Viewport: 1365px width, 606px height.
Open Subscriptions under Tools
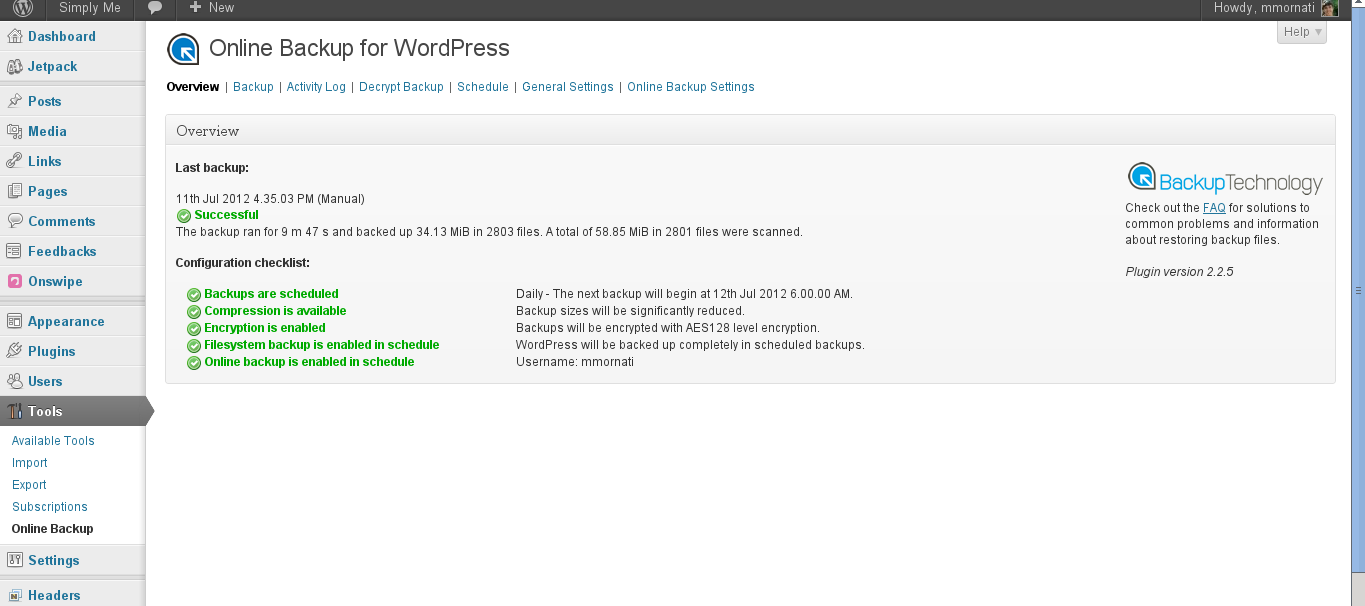[50, 507]
